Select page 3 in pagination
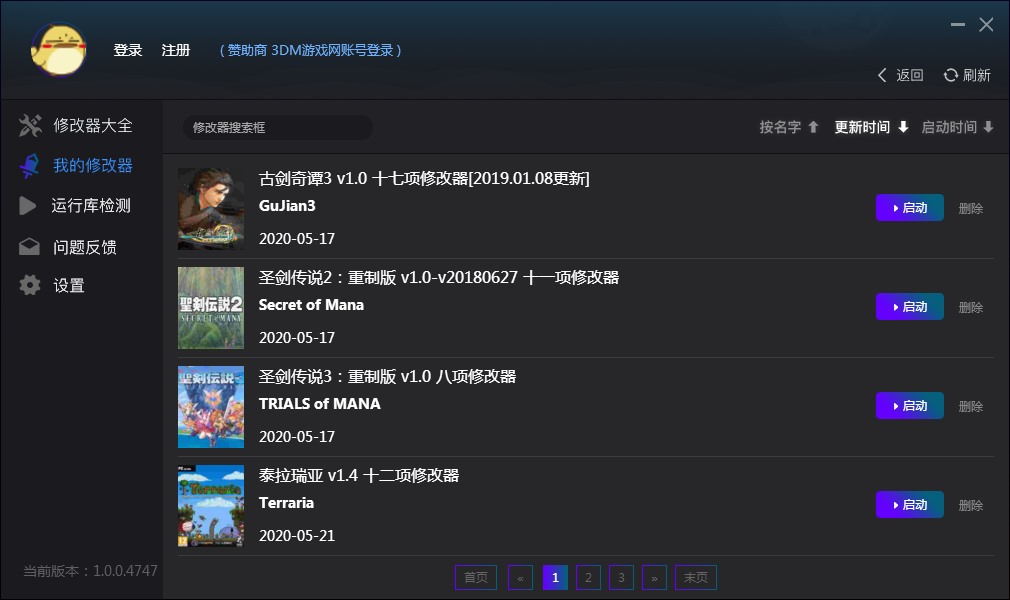 [622, 577]
